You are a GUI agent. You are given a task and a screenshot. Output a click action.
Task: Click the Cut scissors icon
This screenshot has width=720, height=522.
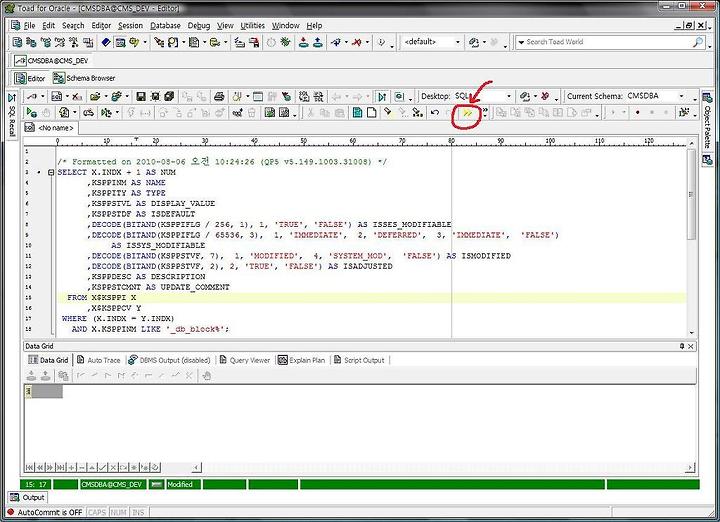pos(311,112)
